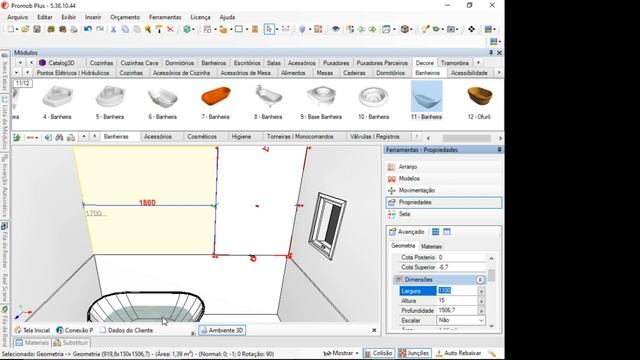This screenshot has width=640, height=360.
Task: Toggle the Colisão option in status bar
Action: (x=379, y=353)
